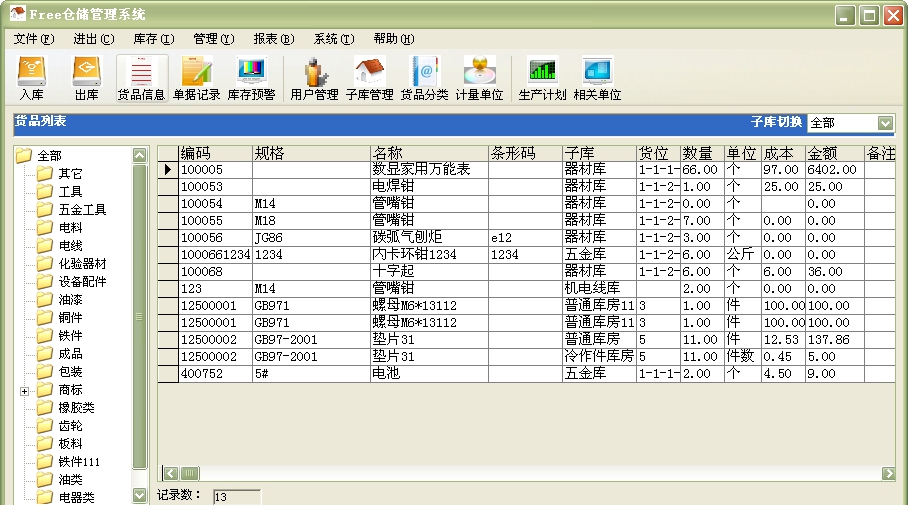
Task: Click the 出库 (stock out) toolbar icon
Action: pyautogui.click(x=87, y=78)
